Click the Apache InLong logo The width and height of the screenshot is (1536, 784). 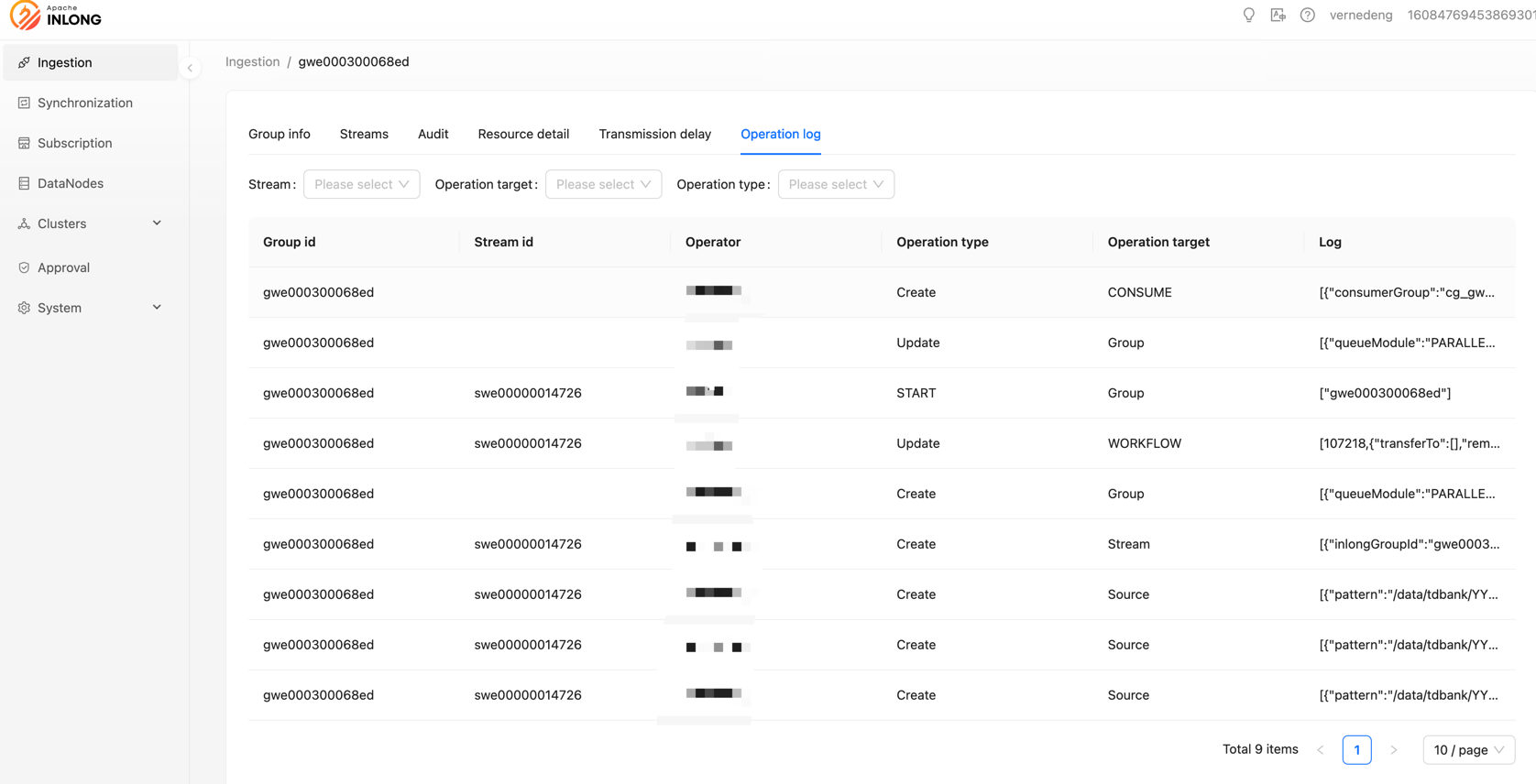(56, 16)
